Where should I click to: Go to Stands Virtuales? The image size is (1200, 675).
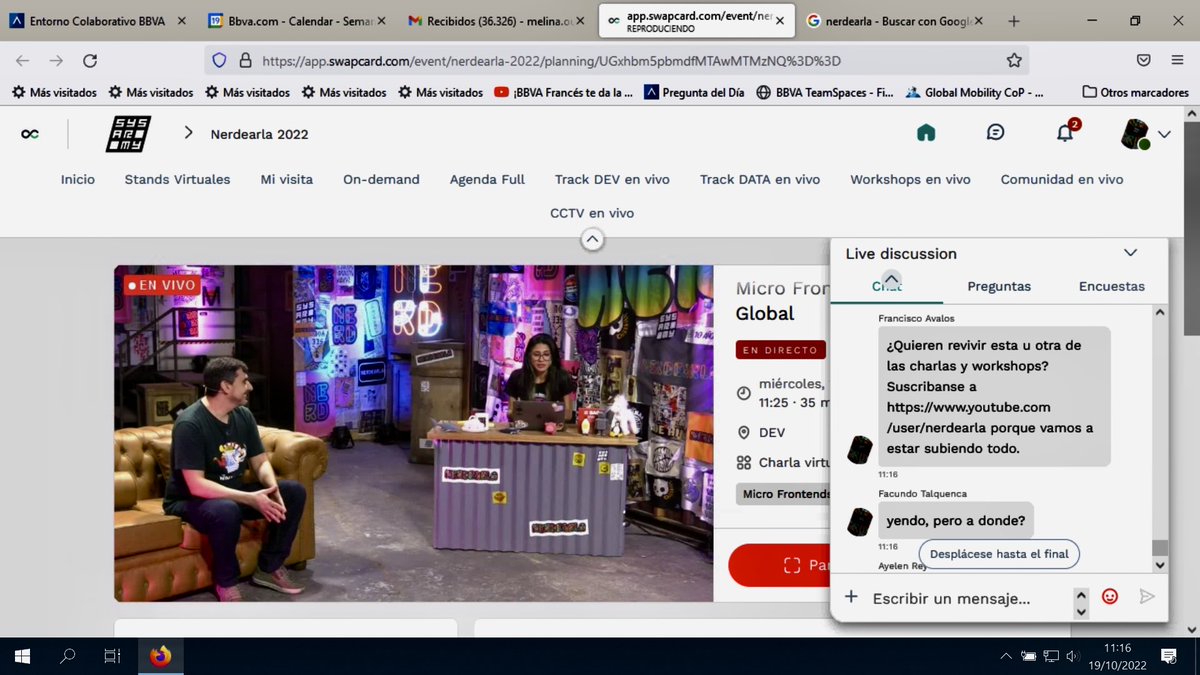coord(177,179)
